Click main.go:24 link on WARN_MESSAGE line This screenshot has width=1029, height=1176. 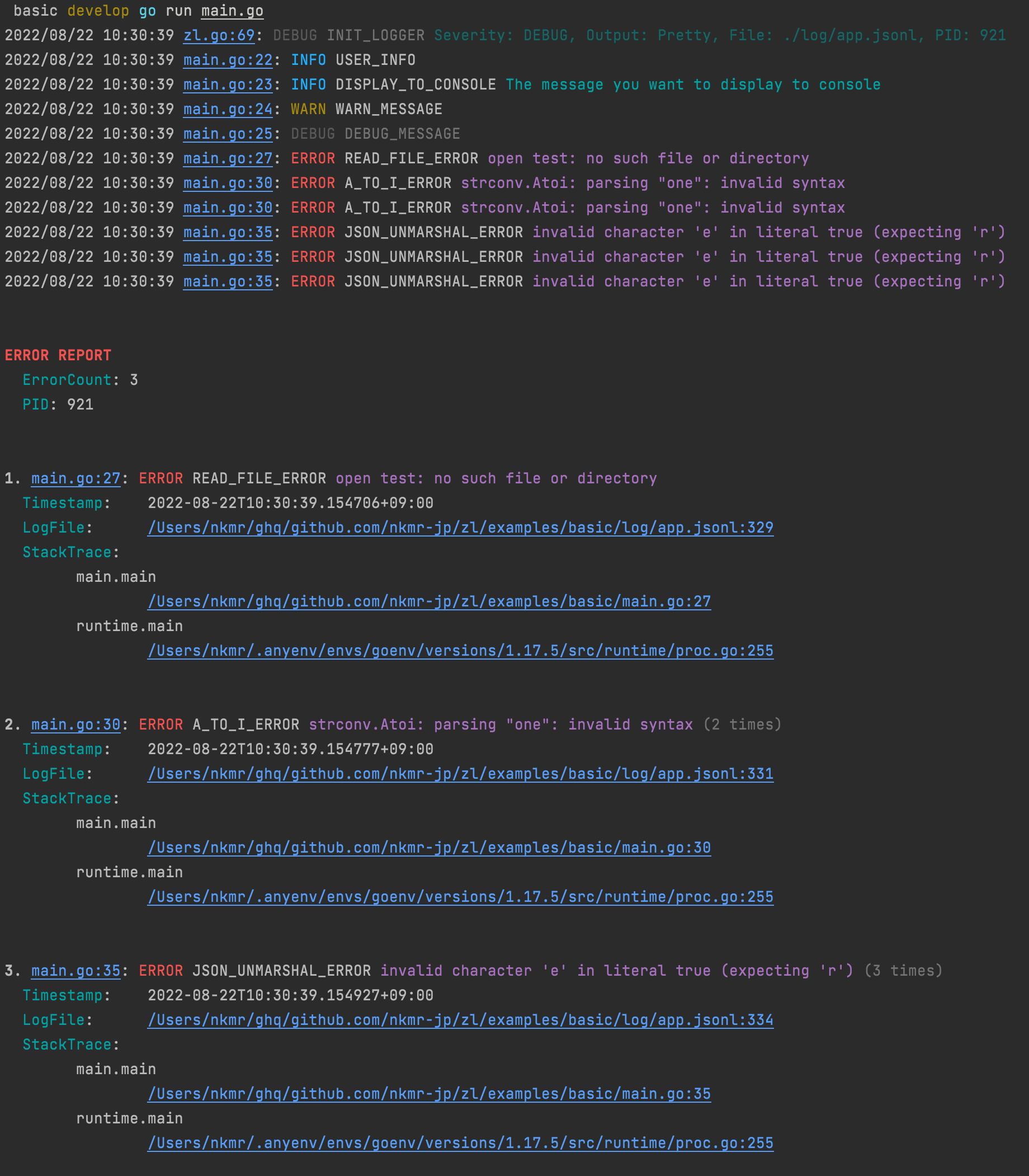tap(228, 109)
